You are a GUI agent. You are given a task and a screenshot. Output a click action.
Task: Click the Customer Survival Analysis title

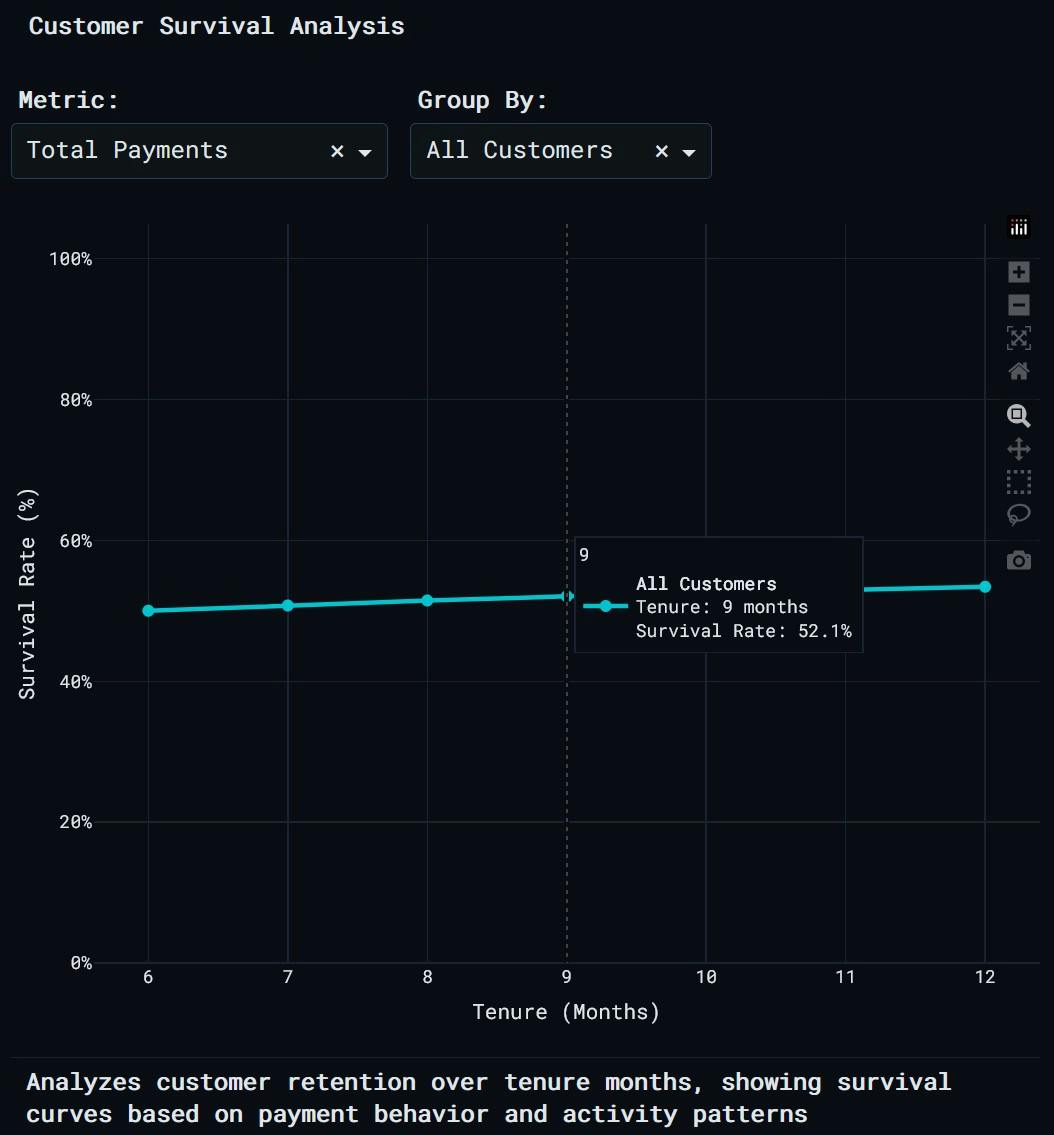pyautogui.click(x=216, y=26)
